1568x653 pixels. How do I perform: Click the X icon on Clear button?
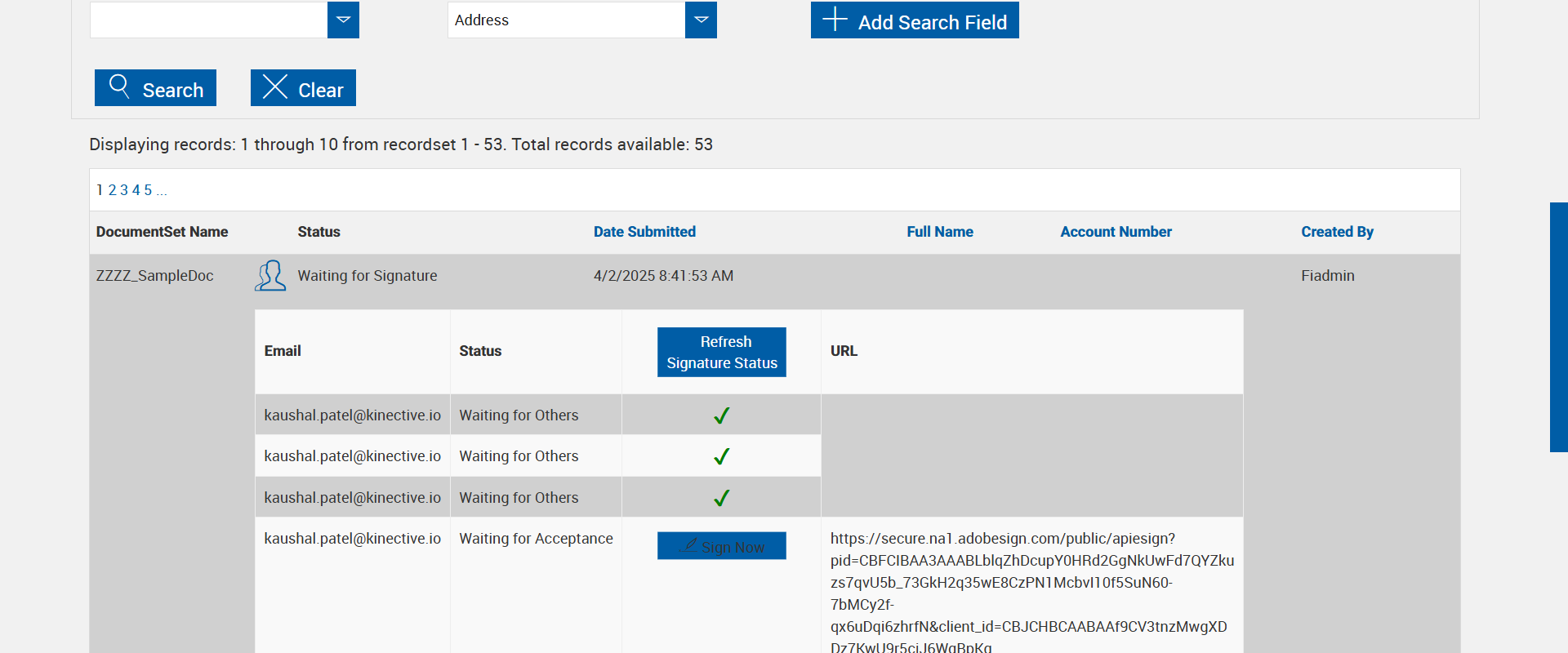pyautogui.click(x=275, y=87)
